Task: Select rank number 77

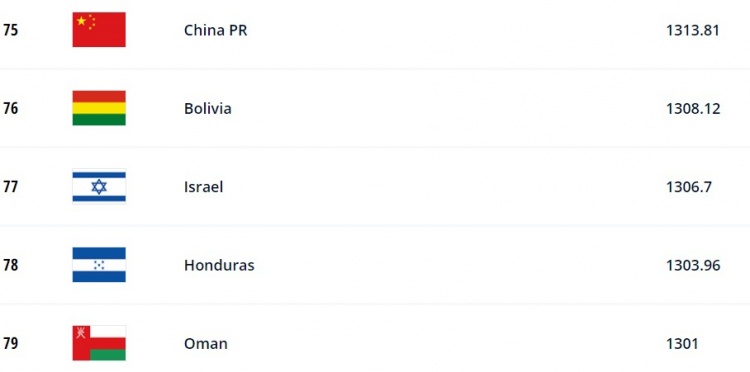Action: point(11,187)
